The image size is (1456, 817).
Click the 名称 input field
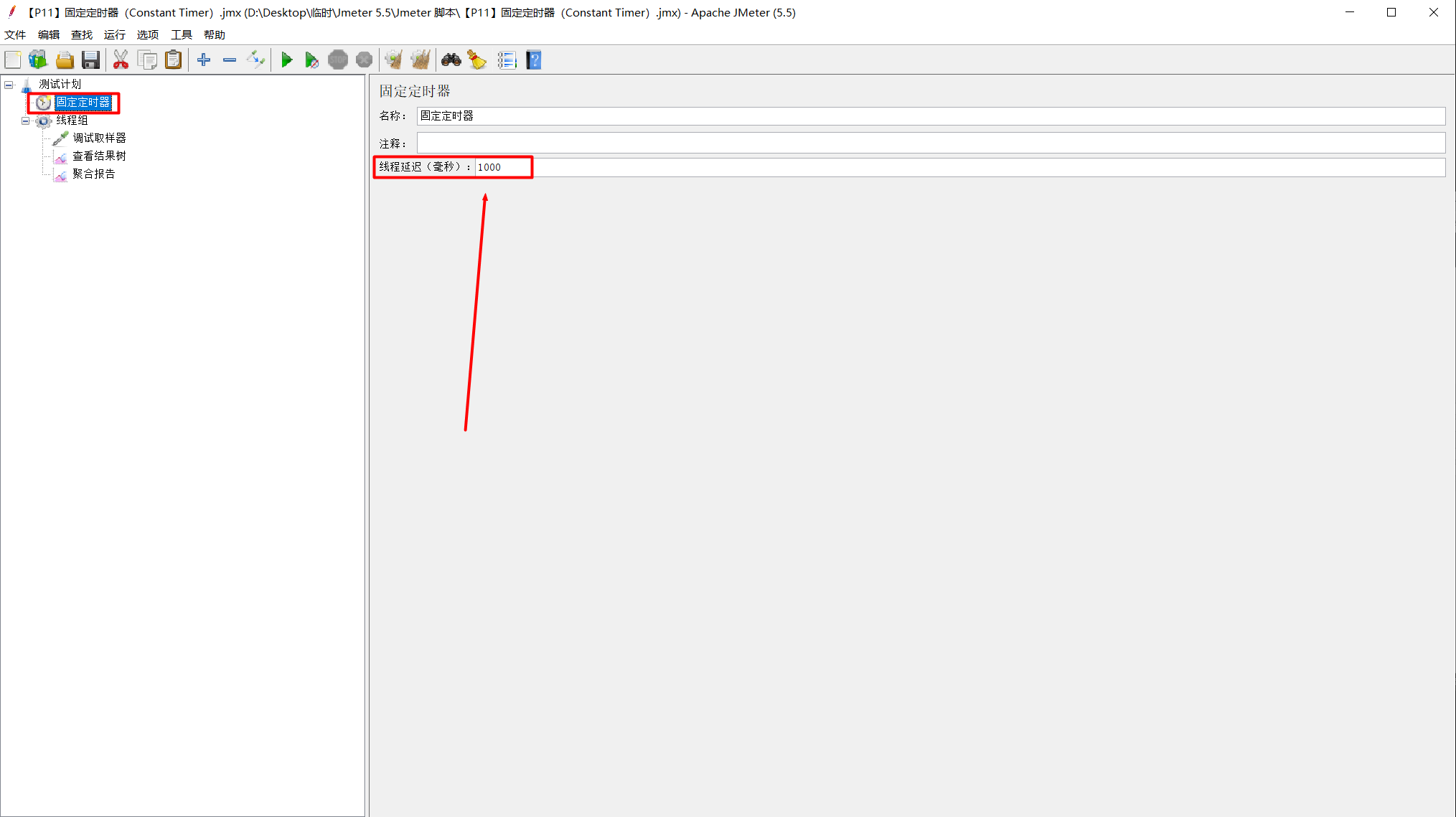tap(931, 116)
